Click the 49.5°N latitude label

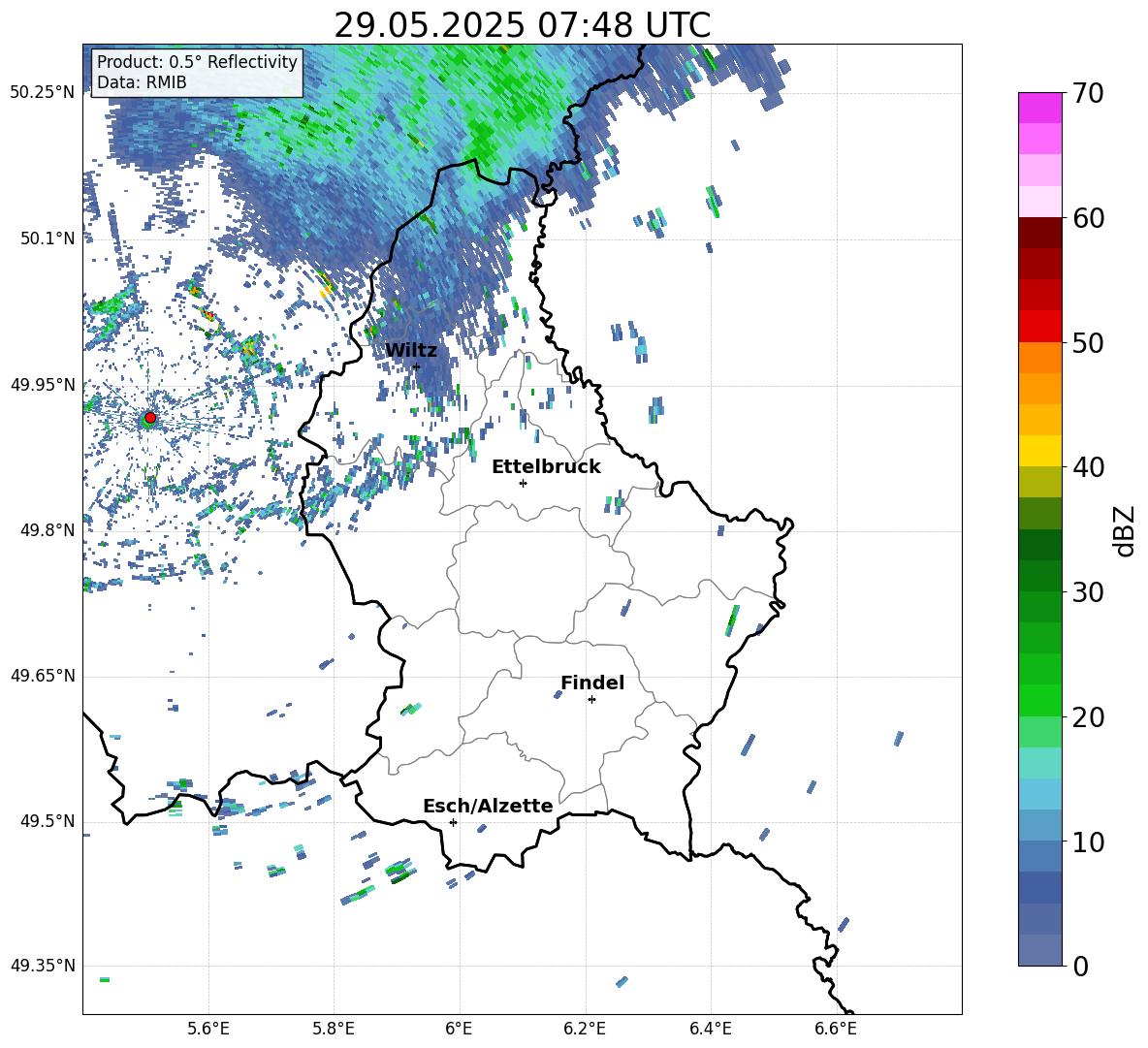point(48,821)
